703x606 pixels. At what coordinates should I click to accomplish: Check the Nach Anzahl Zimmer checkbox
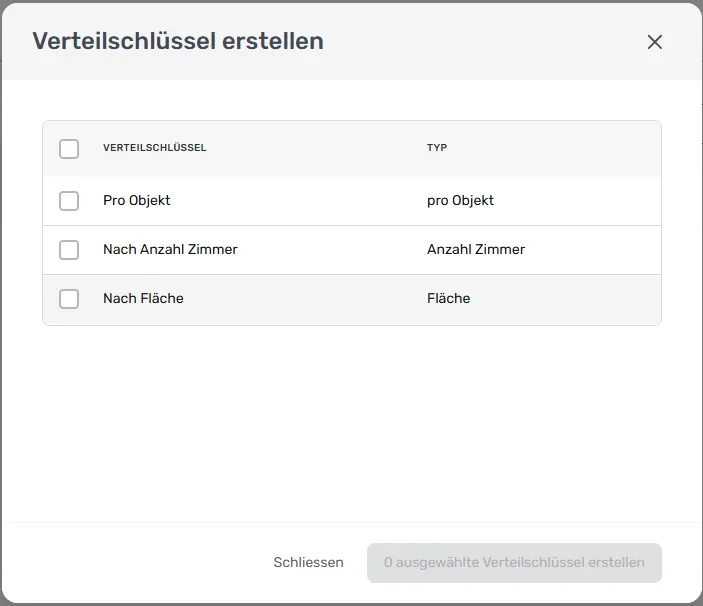69,250
